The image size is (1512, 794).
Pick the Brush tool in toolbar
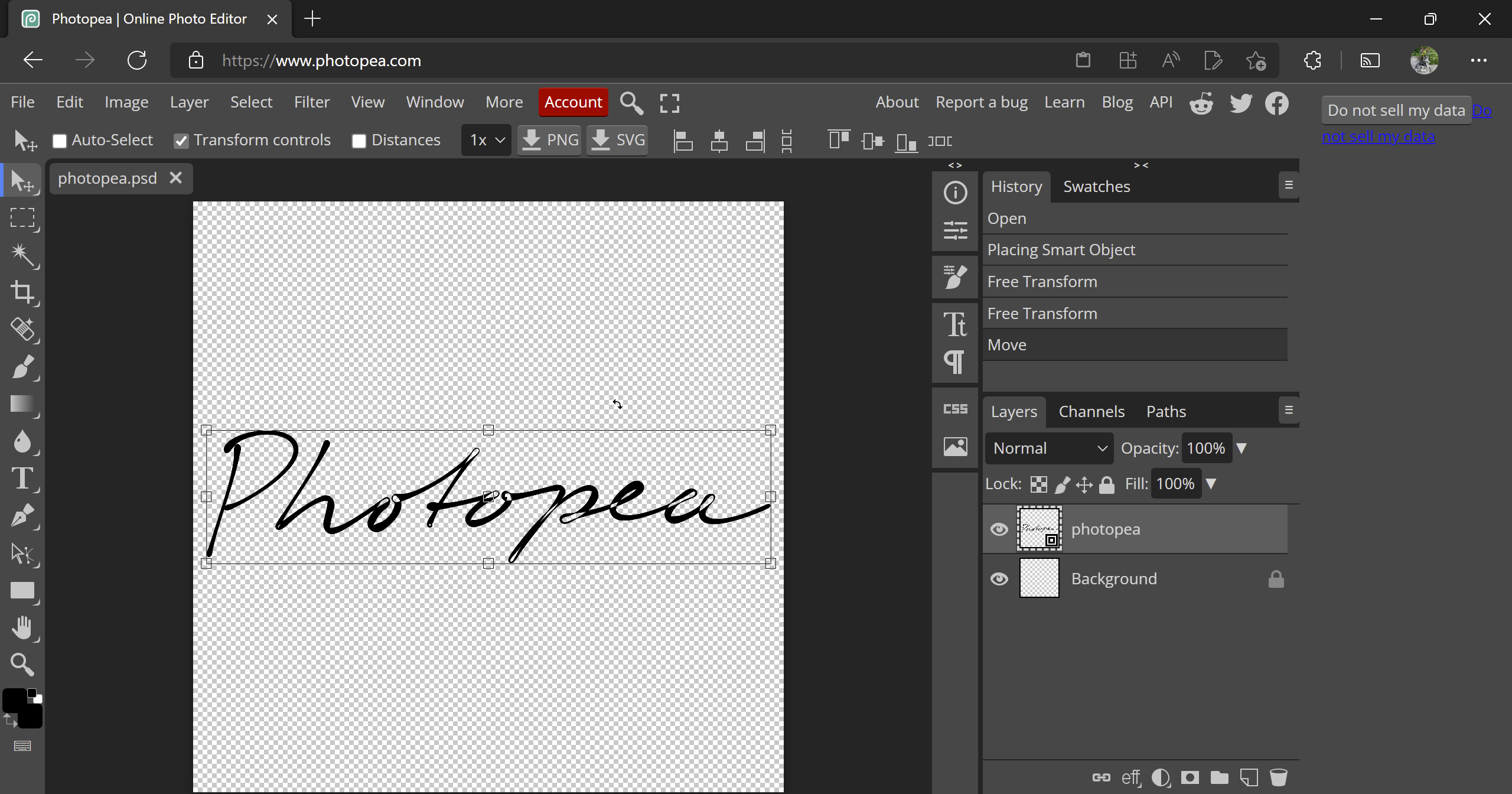[x=22, y=366]
